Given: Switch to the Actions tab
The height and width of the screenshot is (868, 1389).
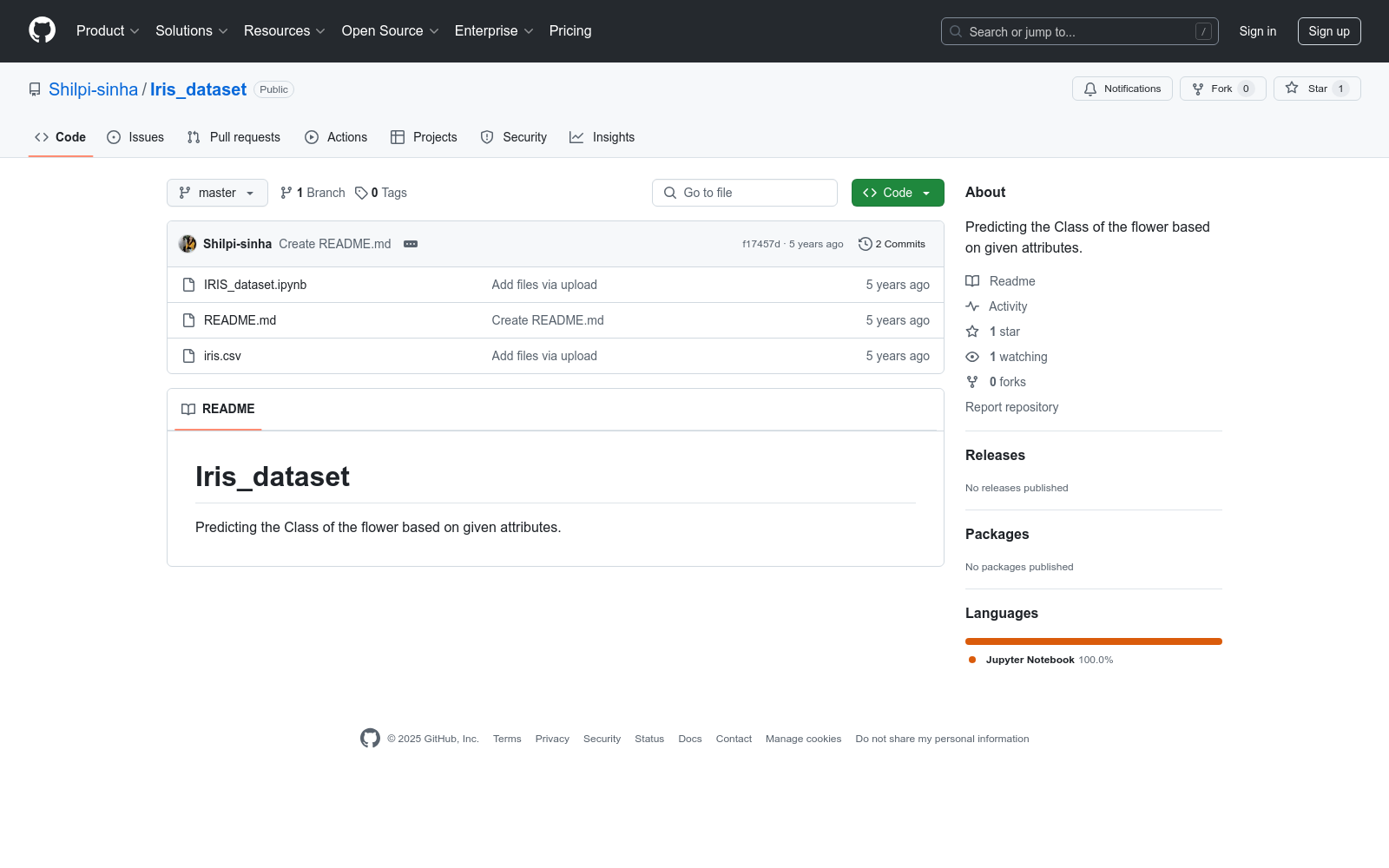Looking at the screenshot, I should pyautogui.click(x=336, y=137).
